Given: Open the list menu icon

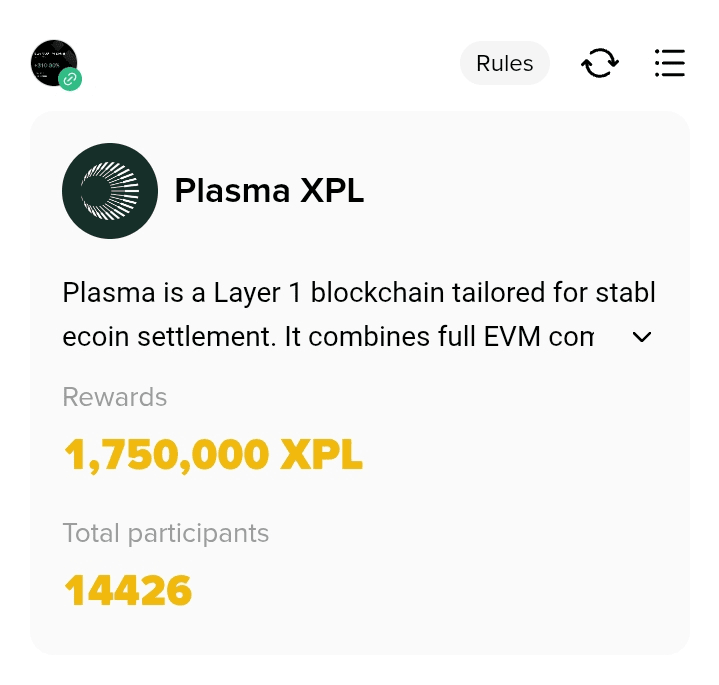Looking at the screenshot, I should 669,63.
